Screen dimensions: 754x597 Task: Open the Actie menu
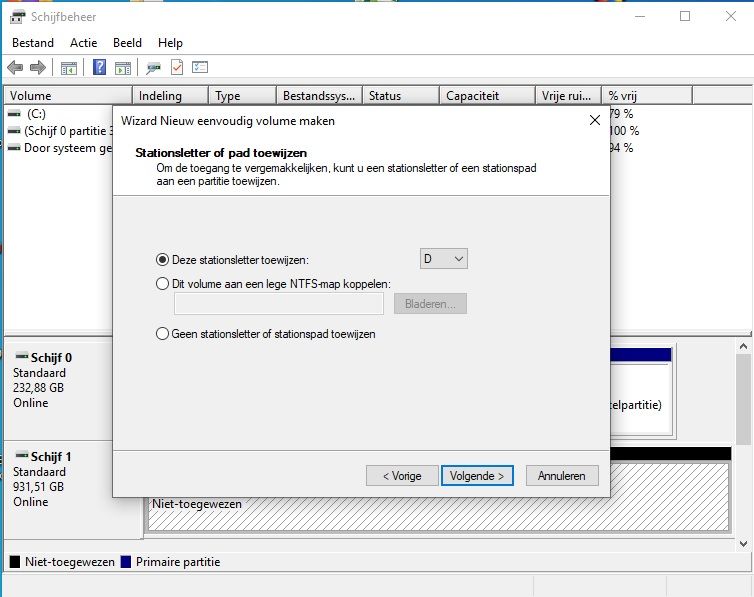84,43
